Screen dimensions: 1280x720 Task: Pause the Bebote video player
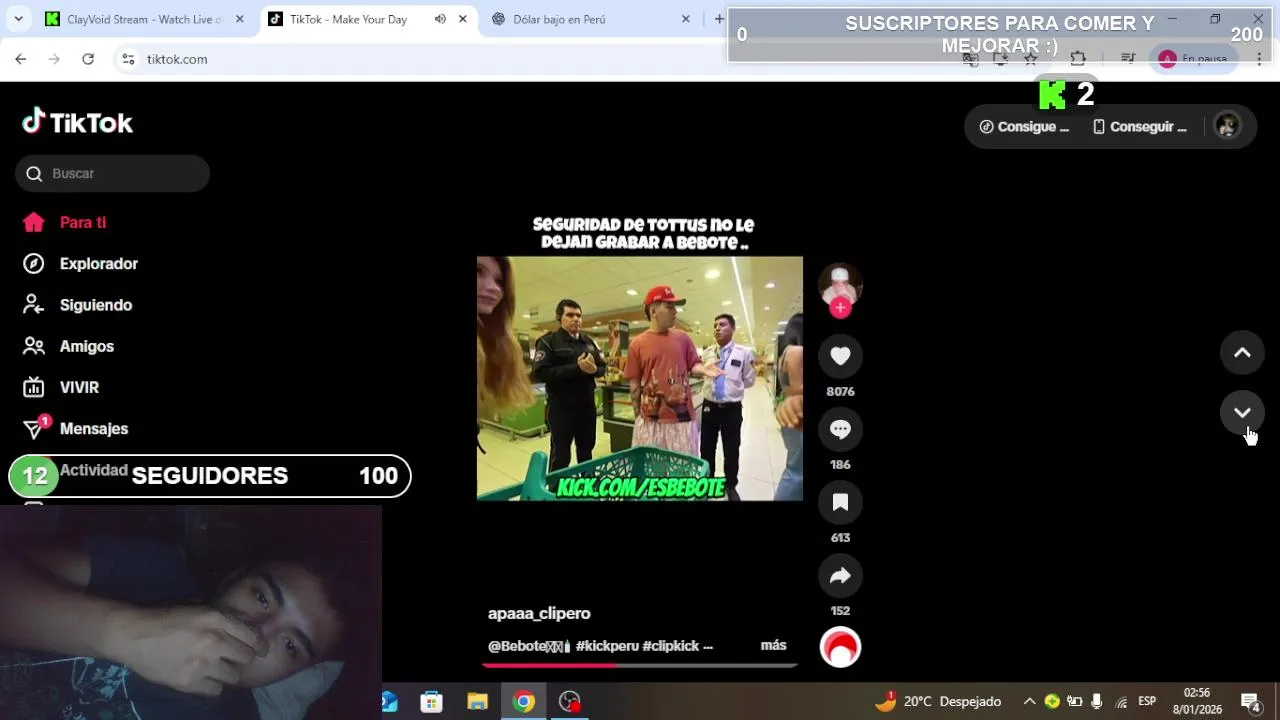click(640, 378)
